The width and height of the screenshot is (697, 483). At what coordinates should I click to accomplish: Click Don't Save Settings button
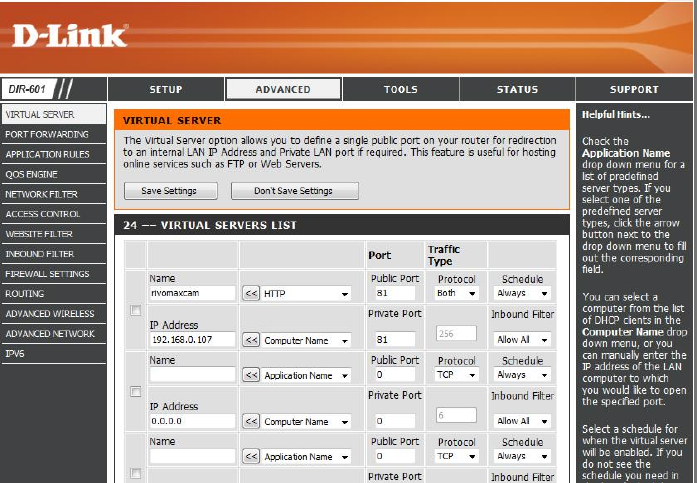(x=294, y=191)
